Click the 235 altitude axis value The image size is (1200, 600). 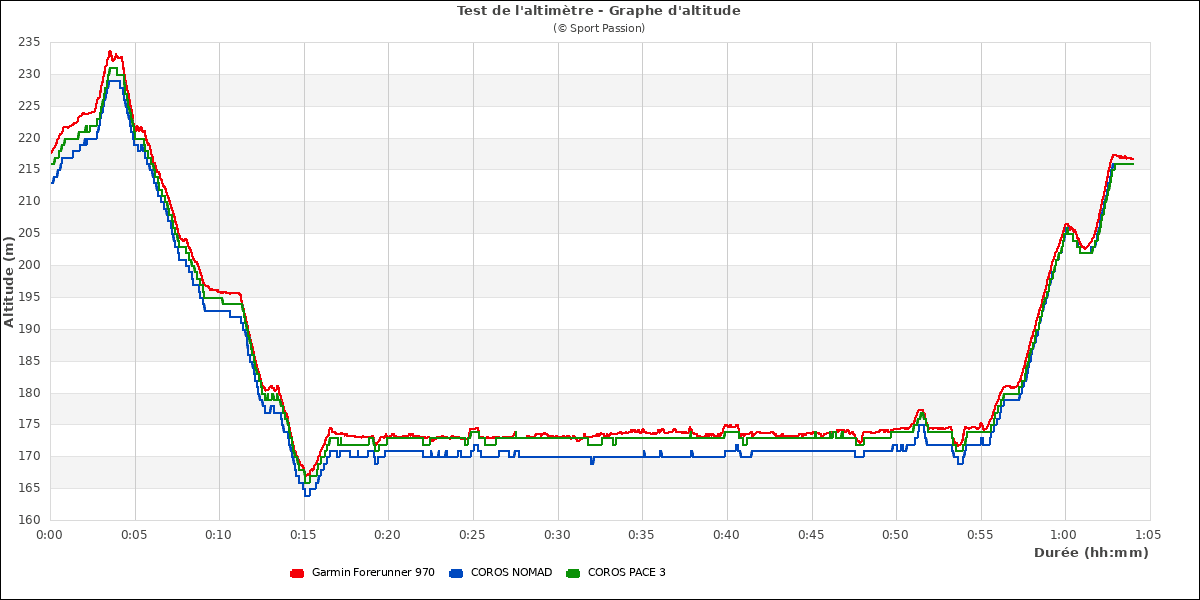click(29, 42)
